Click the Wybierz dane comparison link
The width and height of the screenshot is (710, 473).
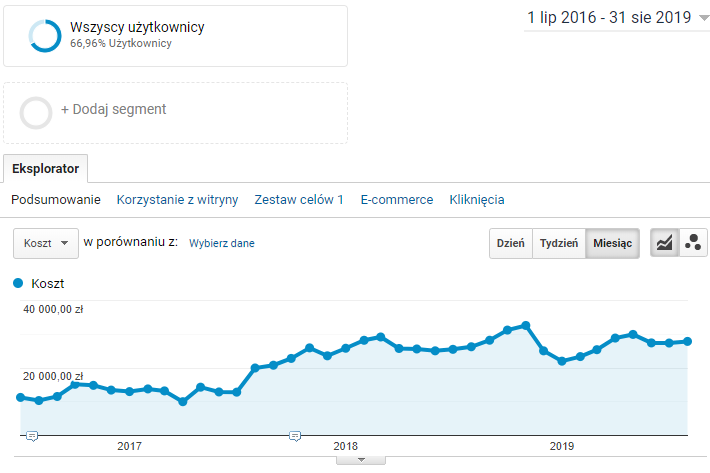(x=221, y=243)
